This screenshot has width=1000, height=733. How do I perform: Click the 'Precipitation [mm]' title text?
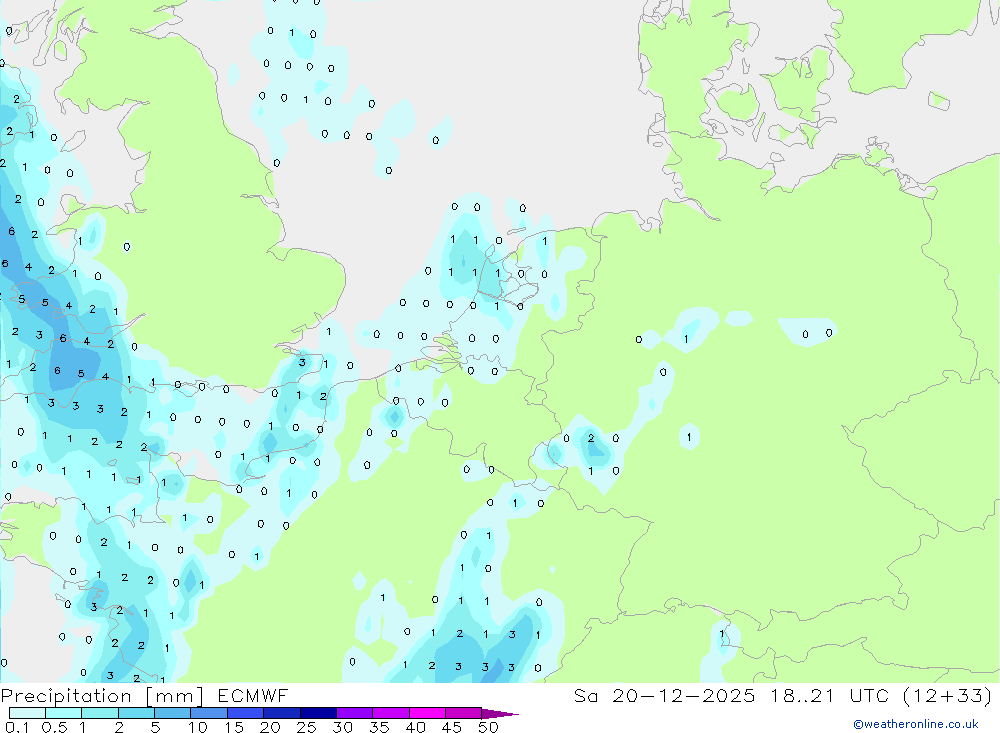click(103, 696)
